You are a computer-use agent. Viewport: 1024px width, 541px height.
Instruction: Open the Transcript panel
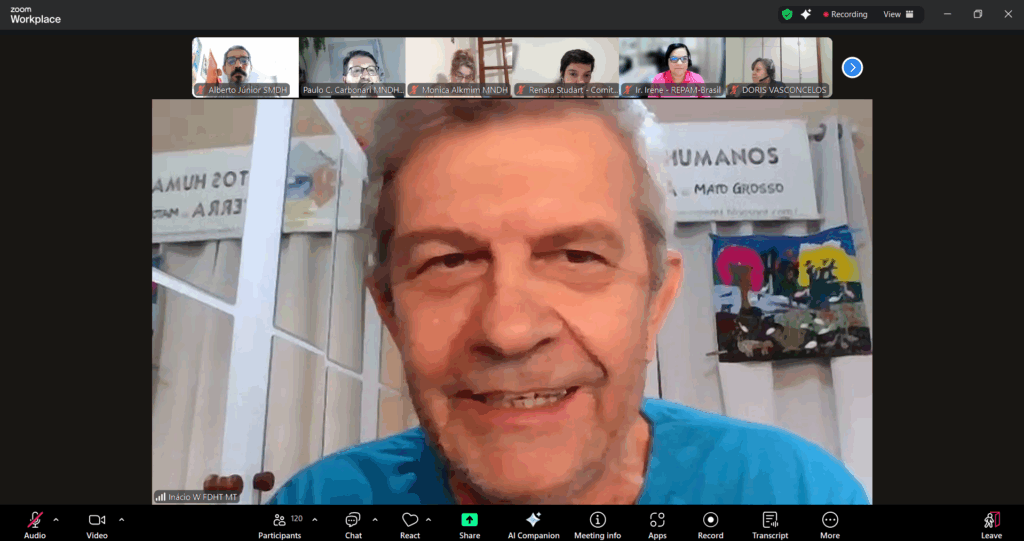coord(770,521)
